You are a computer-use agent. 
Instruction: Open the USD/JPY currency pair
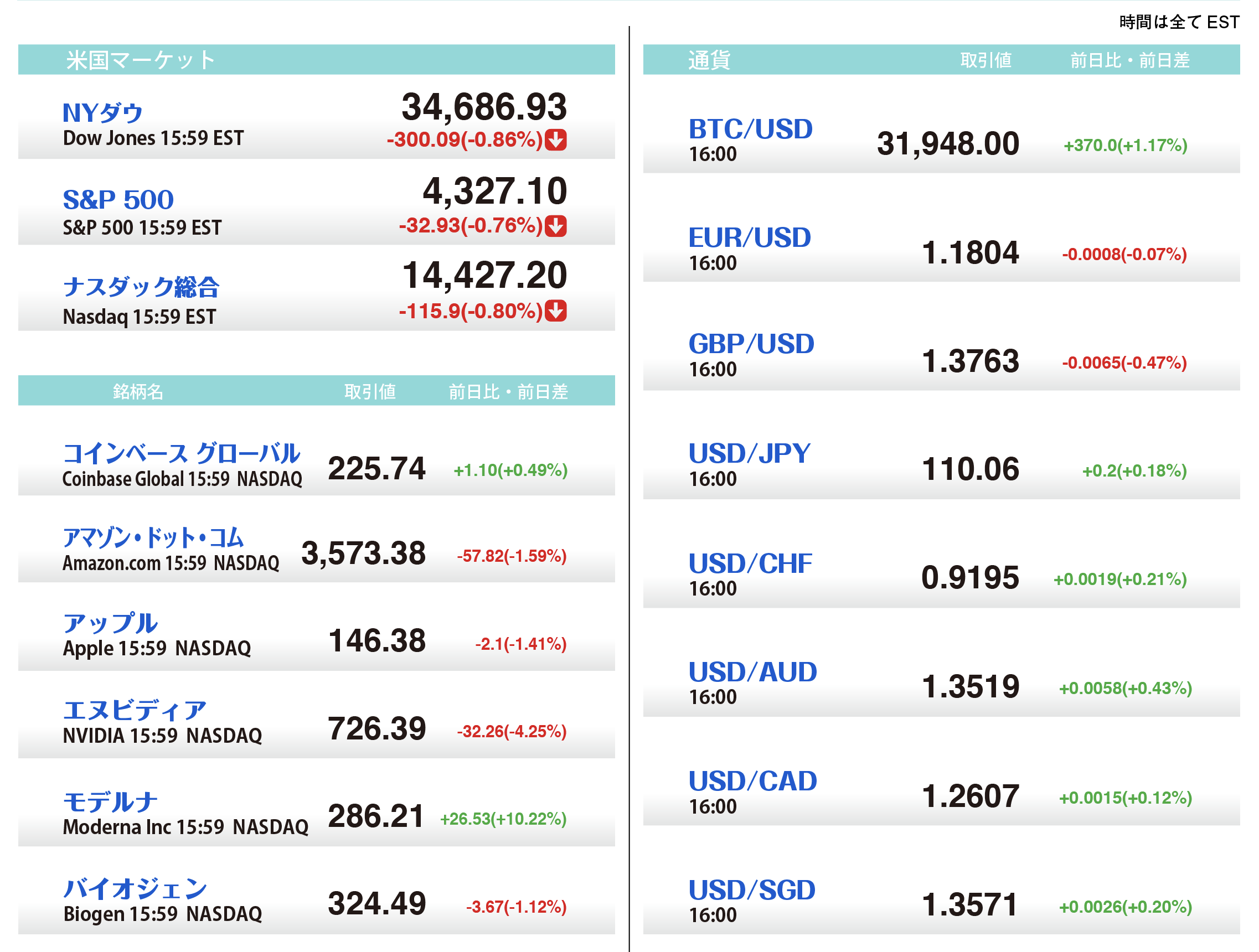pyautogui.click(x=749, y=453)
